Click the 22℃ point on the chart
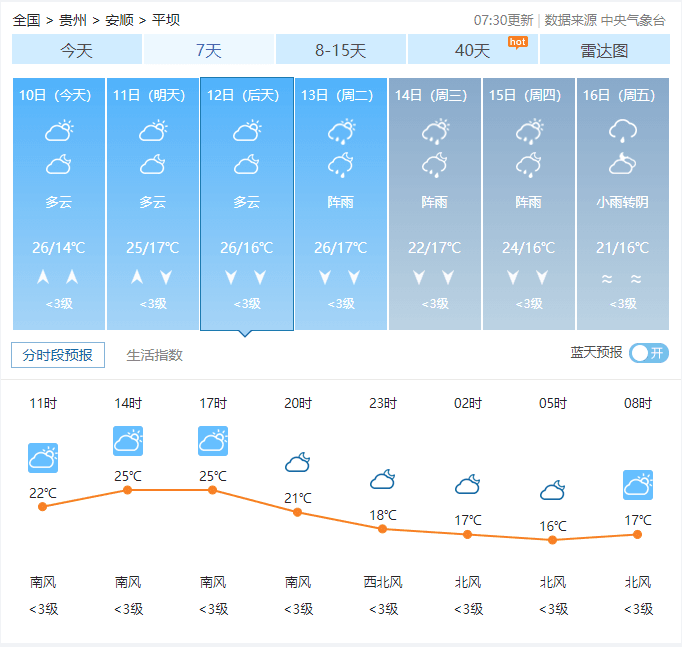682x647 pixels. 43,507
